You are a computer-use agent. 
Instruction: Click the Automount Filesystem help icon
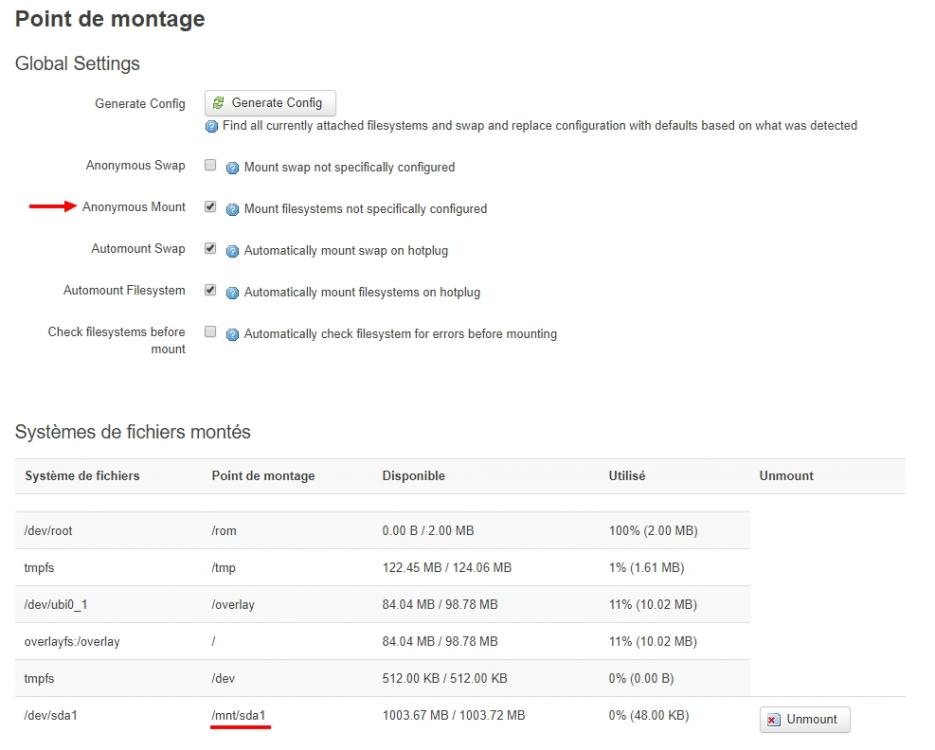pos(232,292)
